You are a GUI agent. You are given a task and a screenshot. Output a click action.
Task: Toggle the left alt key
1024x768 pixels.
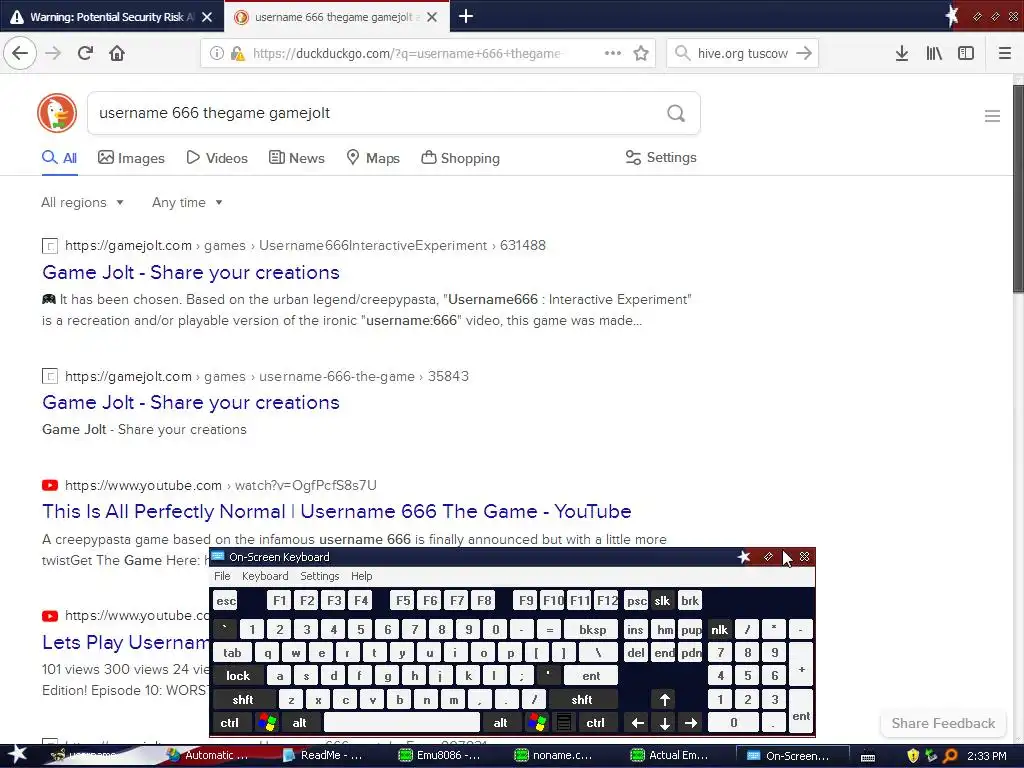(x=299, y=722)
